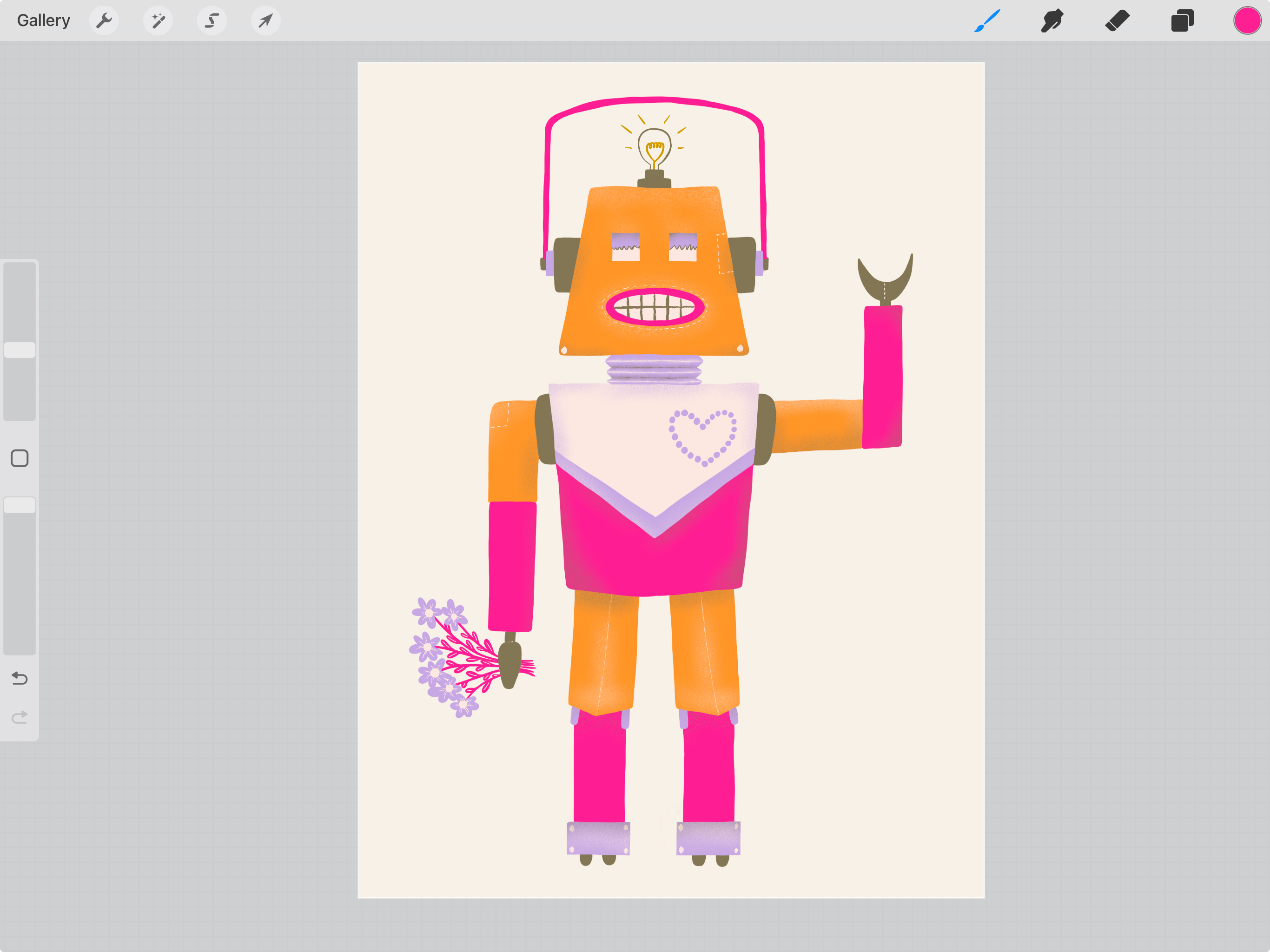1270x952 pixels.
Task: Open the pink active color picker
Action: click(1247, 20)
